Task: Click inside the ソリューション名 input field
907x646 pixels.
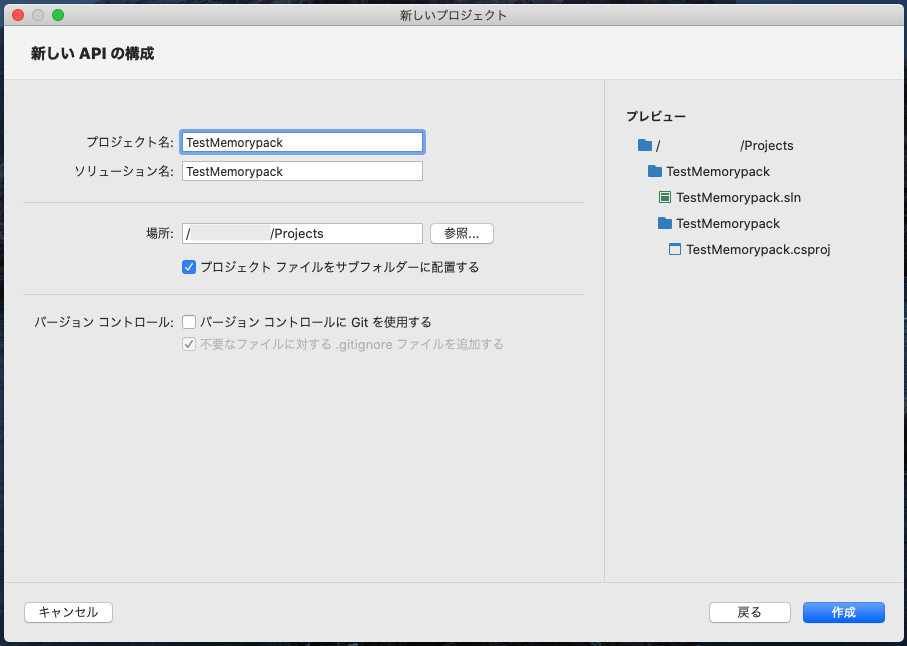Action: click(302, 171)
